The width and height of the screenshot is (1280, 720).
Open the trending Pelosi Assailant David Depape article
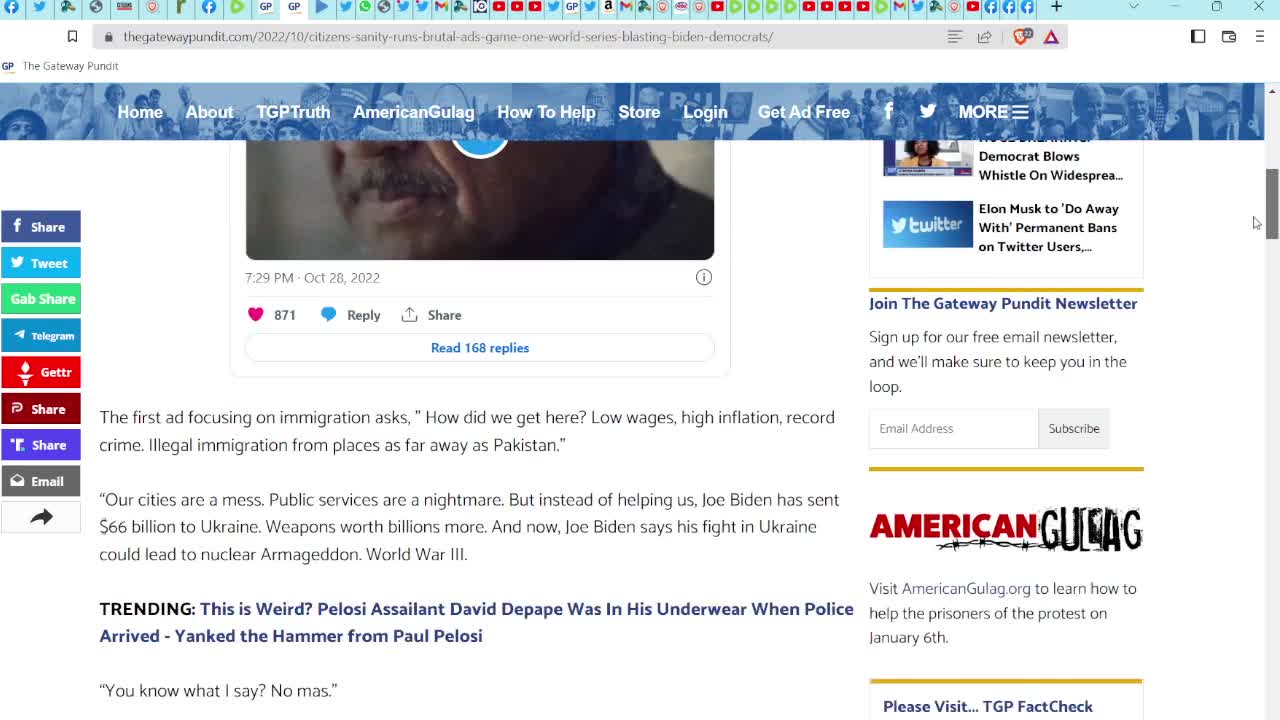click(x=476, y=622)
